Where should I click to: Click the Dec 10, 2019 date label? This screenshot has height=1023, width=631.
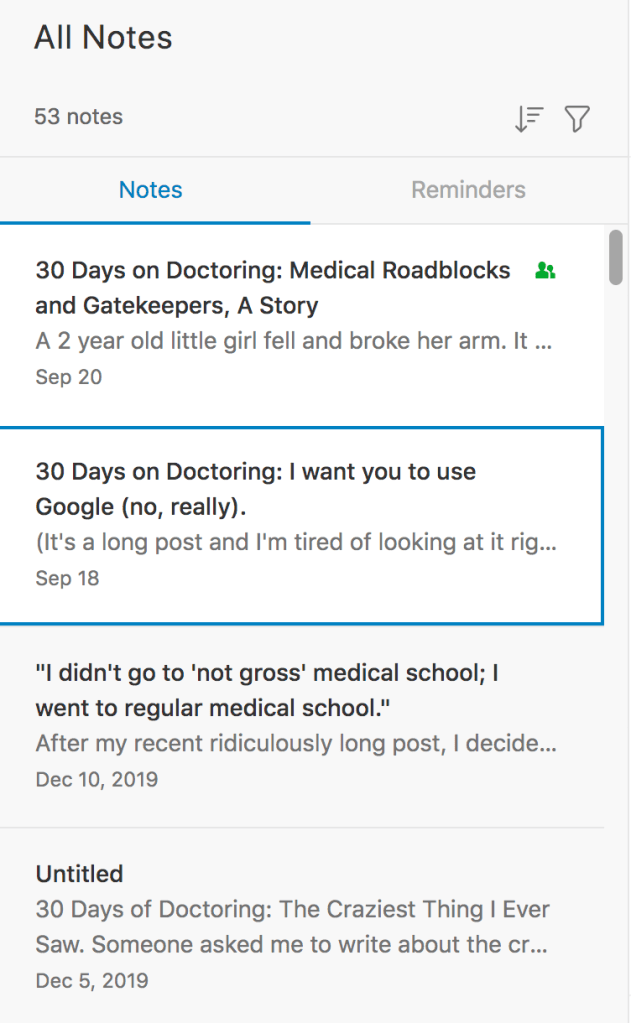pyautogui.click(x=97, y=779)
